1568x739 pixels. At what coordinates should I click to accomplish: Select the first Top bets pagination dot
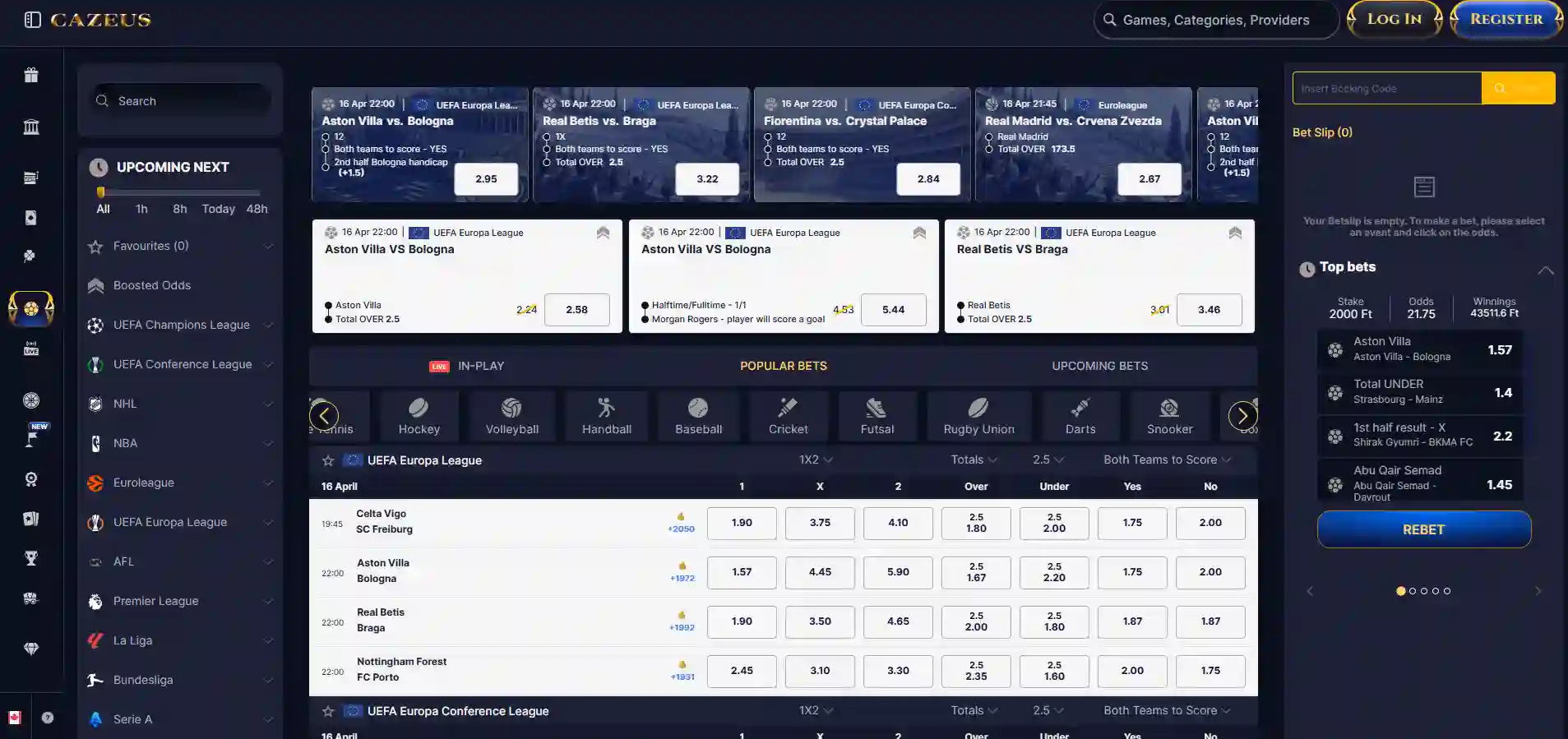point(1401,591)
